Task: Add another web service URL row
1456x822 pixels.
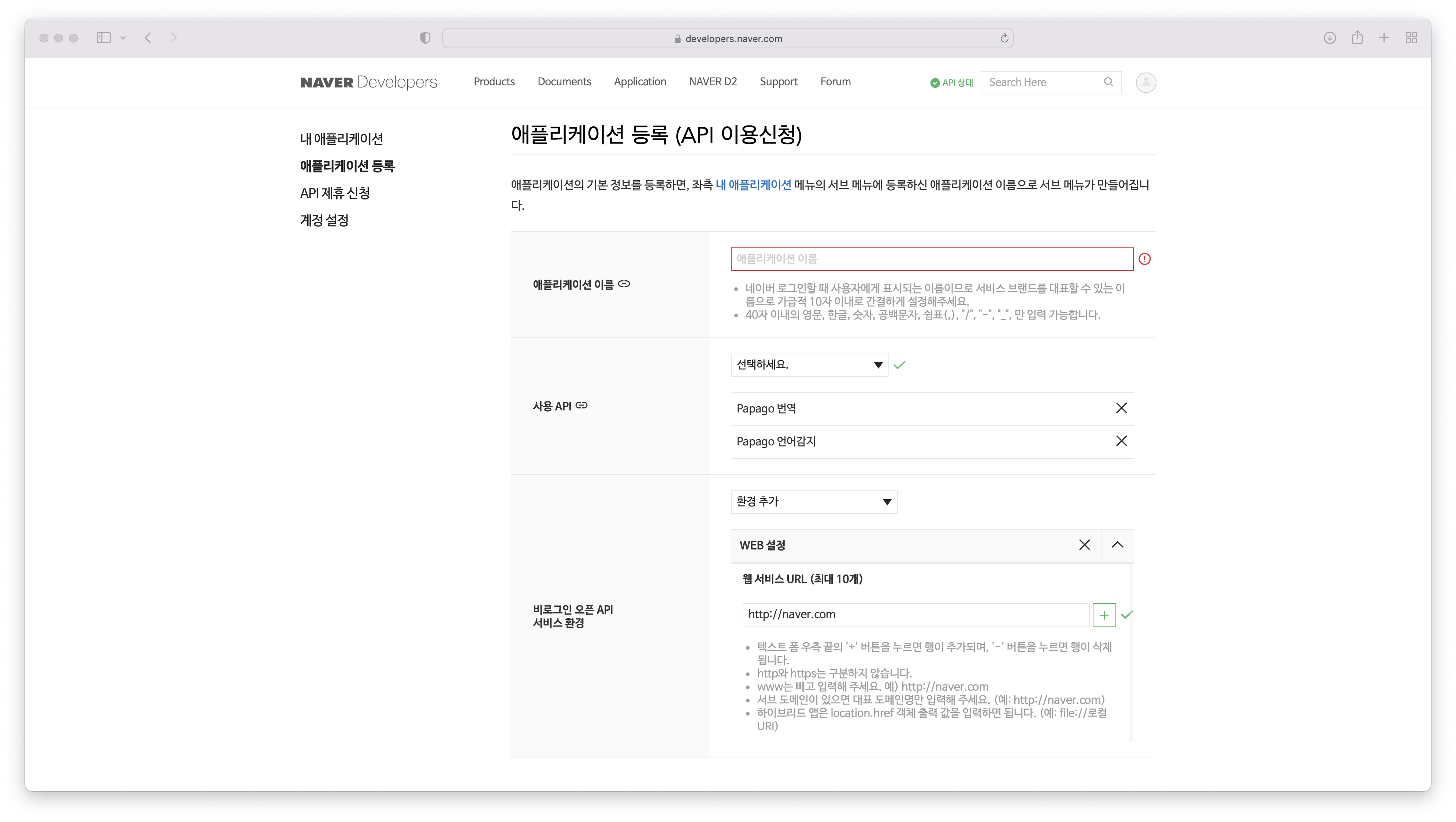Action: (x=1104, y=614)
